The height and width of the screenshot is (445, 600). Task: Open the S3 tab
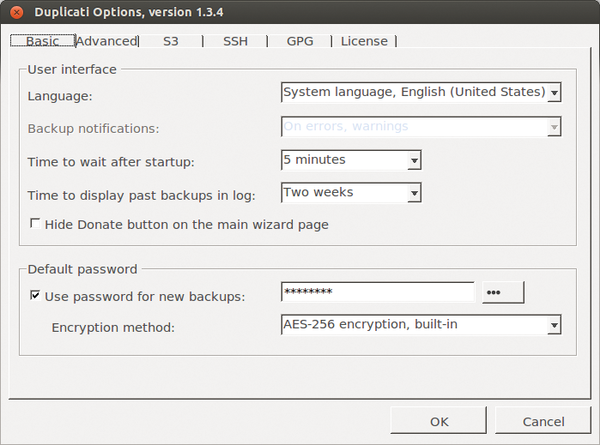[x=171, y=41]
